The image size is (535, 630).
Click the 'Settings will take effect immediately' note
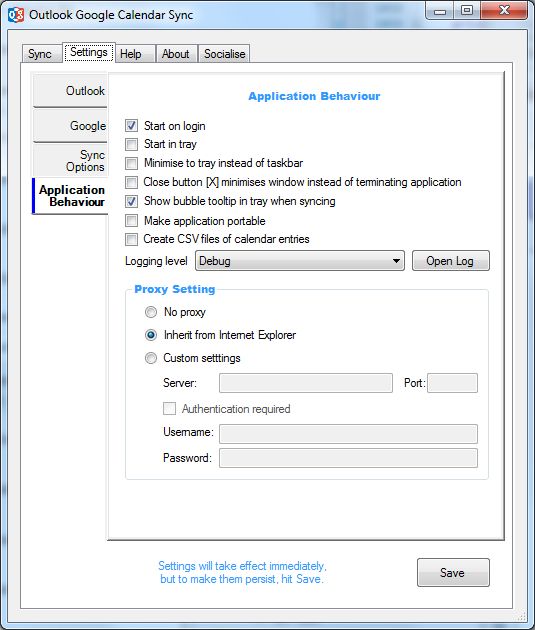tap(242, 572)
